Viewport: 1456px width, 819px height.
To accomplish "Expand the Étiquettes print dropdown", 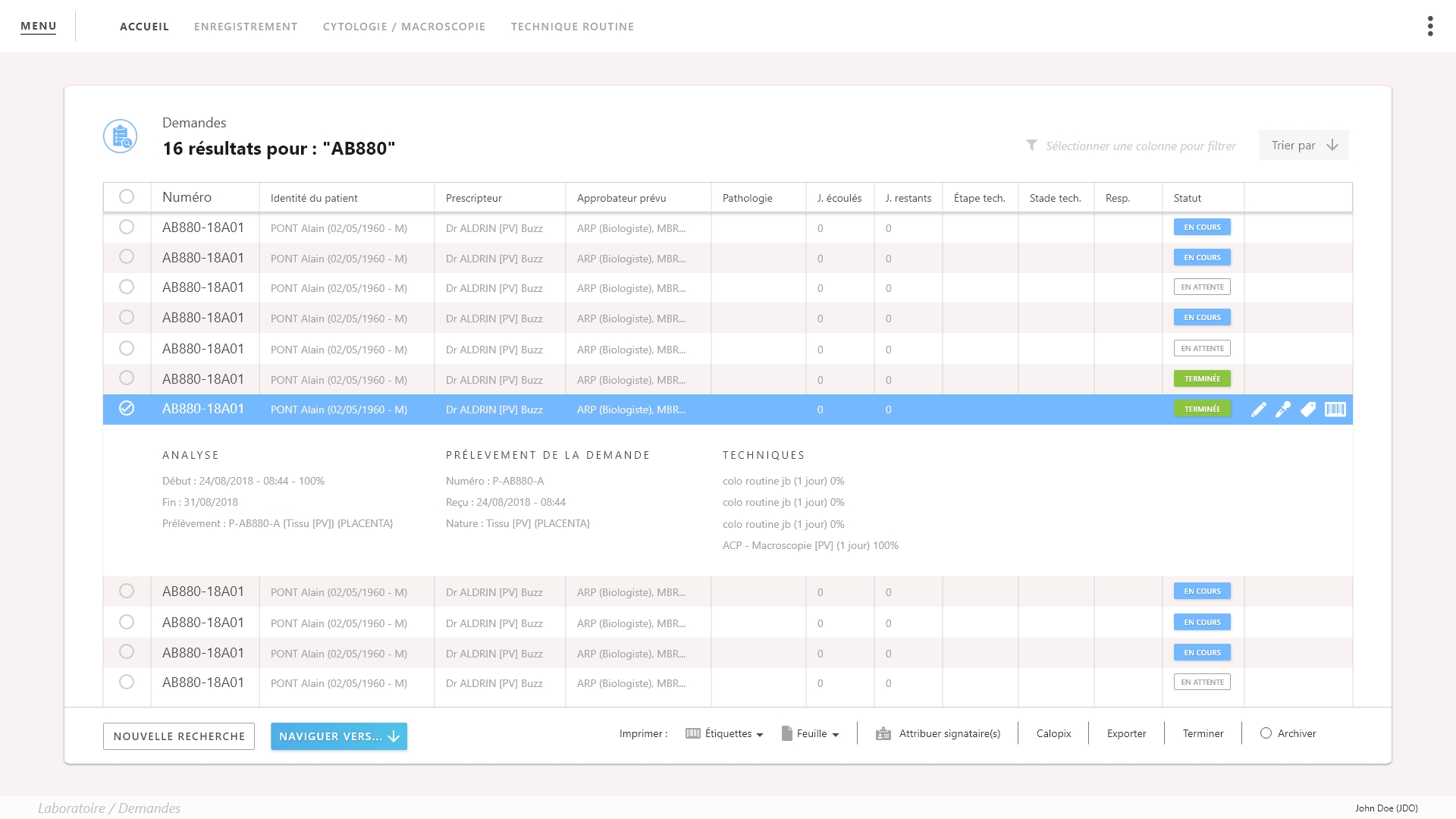I will 757,734.
